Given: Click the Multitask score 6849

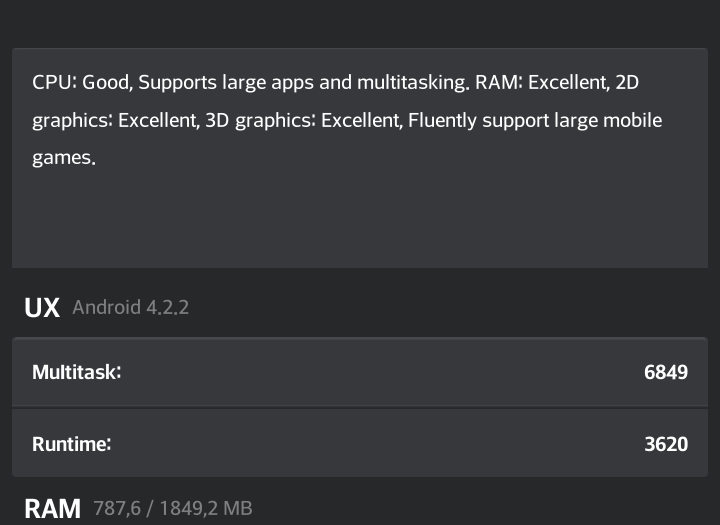Looking at the screenshot, I should [666, 372].
